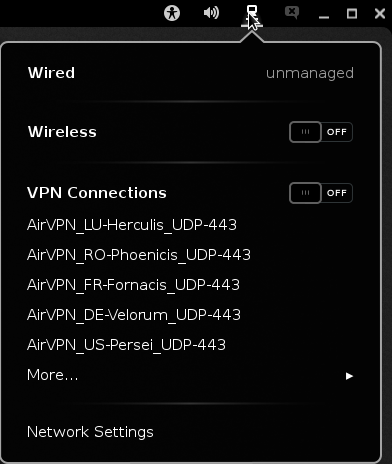Toggle the Wireless switch on
392x464 pixels.
[x=321, y=132]
